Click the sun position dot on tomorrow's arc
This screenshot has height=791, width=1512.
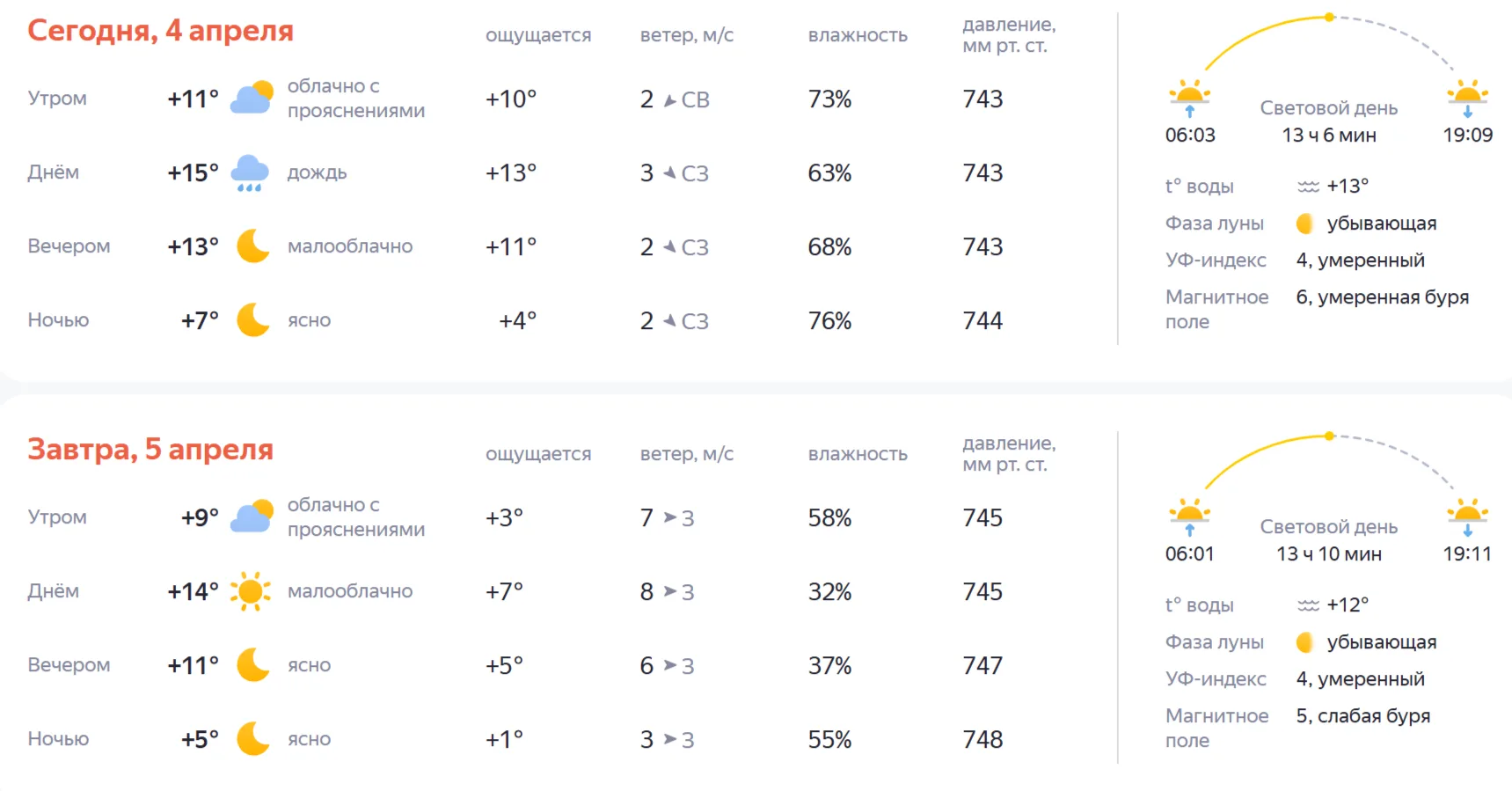point(1330,436)
